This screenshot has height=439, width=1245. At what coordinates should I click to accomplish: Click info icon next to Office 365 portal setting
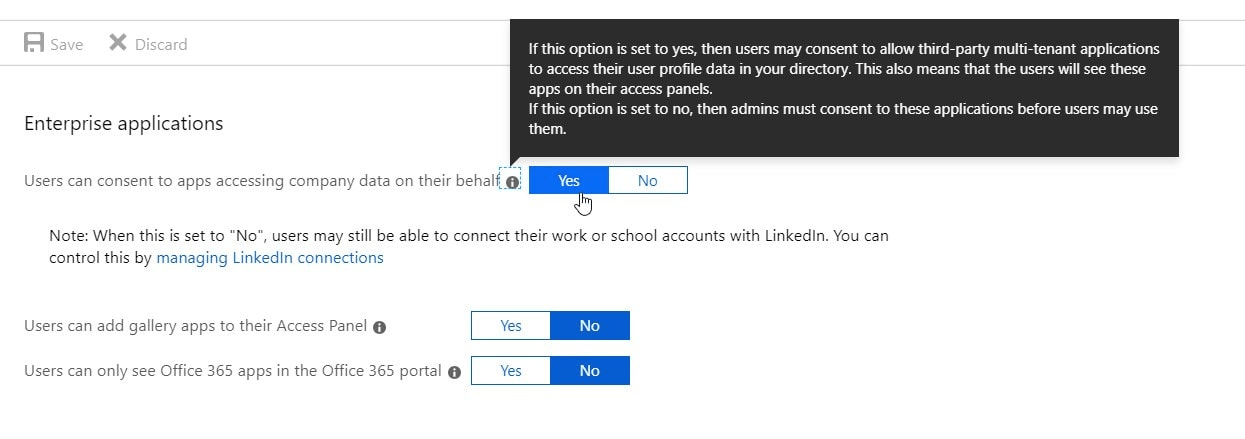pyautogui.click(x=454, y=372)
